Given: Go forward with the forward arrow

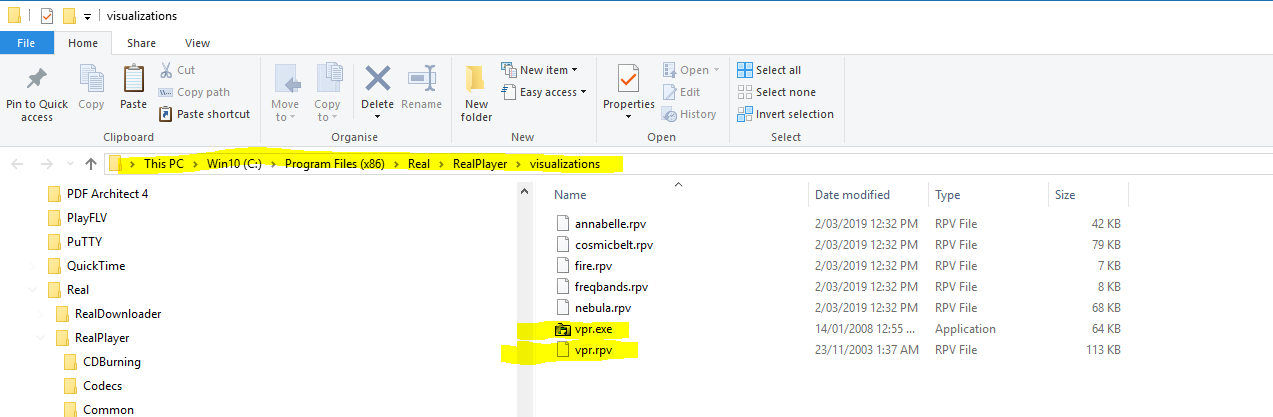Looking at the screenshot, I should (47, 164).
